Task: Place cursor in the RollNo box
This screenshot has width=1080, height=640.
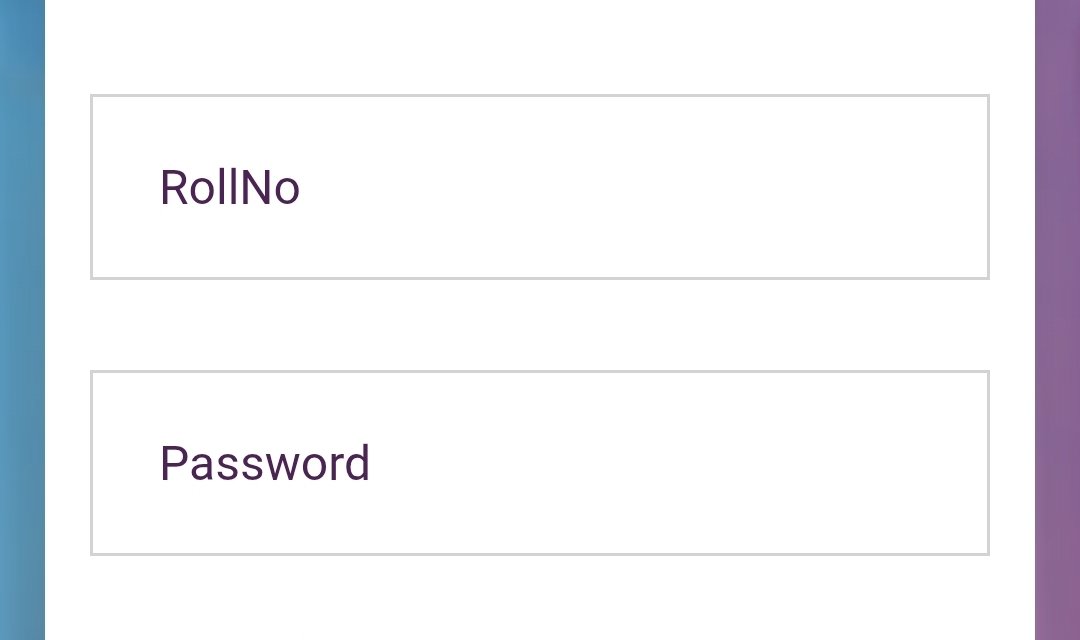Action: tap(540, 187)
